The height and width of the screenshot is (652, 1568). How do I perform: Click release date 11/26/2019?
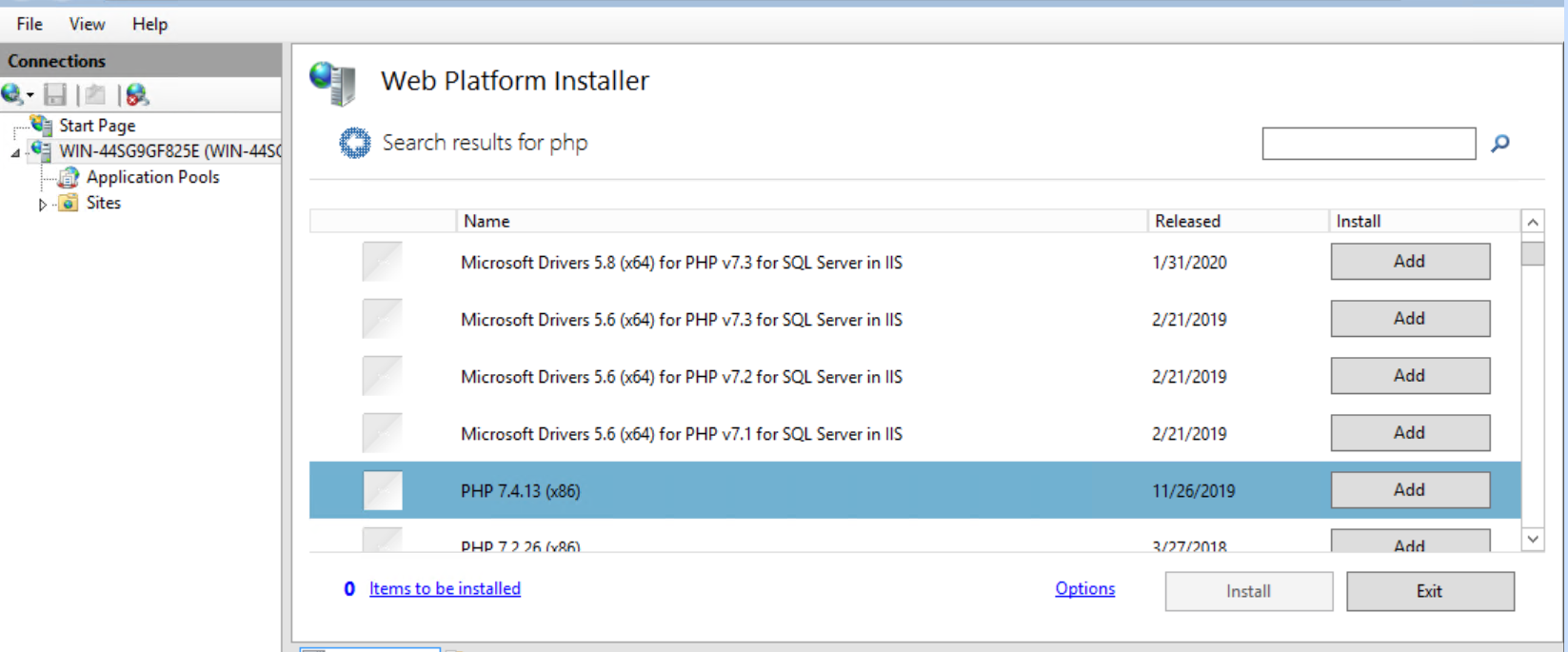point(1193,491)
